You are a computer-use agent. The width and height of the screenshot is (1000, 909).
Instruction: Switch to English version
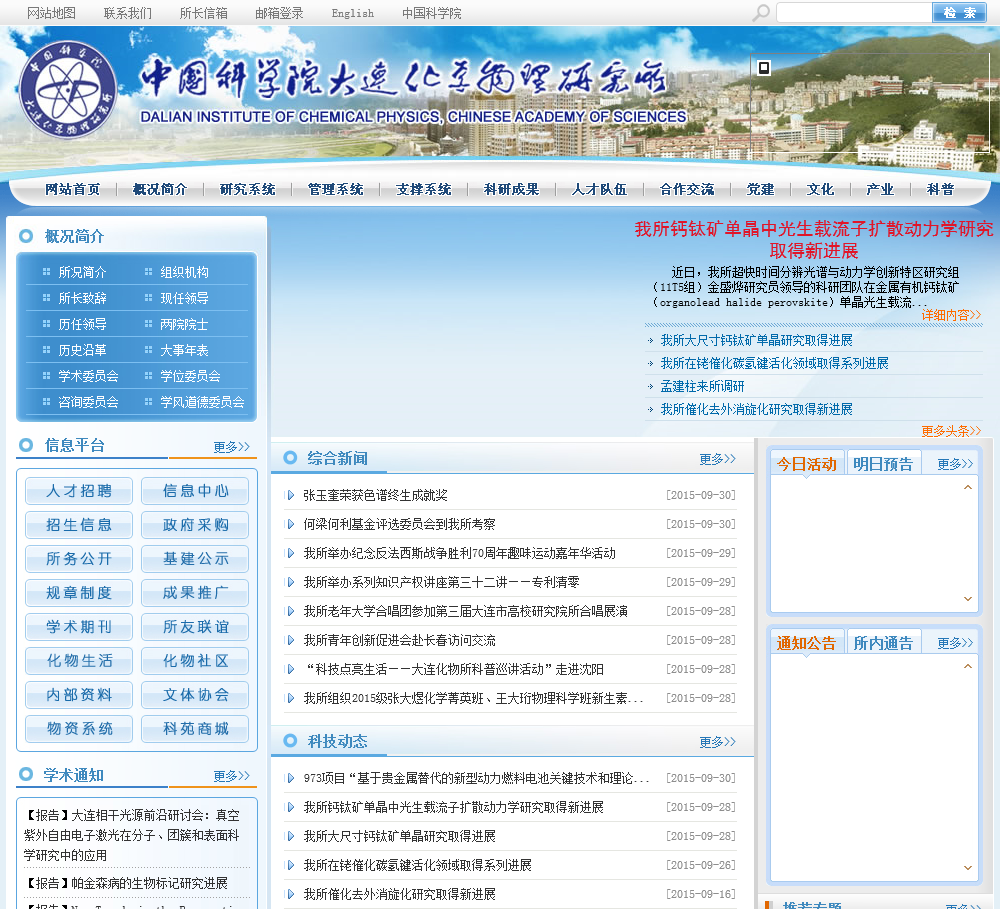pyautogui.click(x=353, y=13)
